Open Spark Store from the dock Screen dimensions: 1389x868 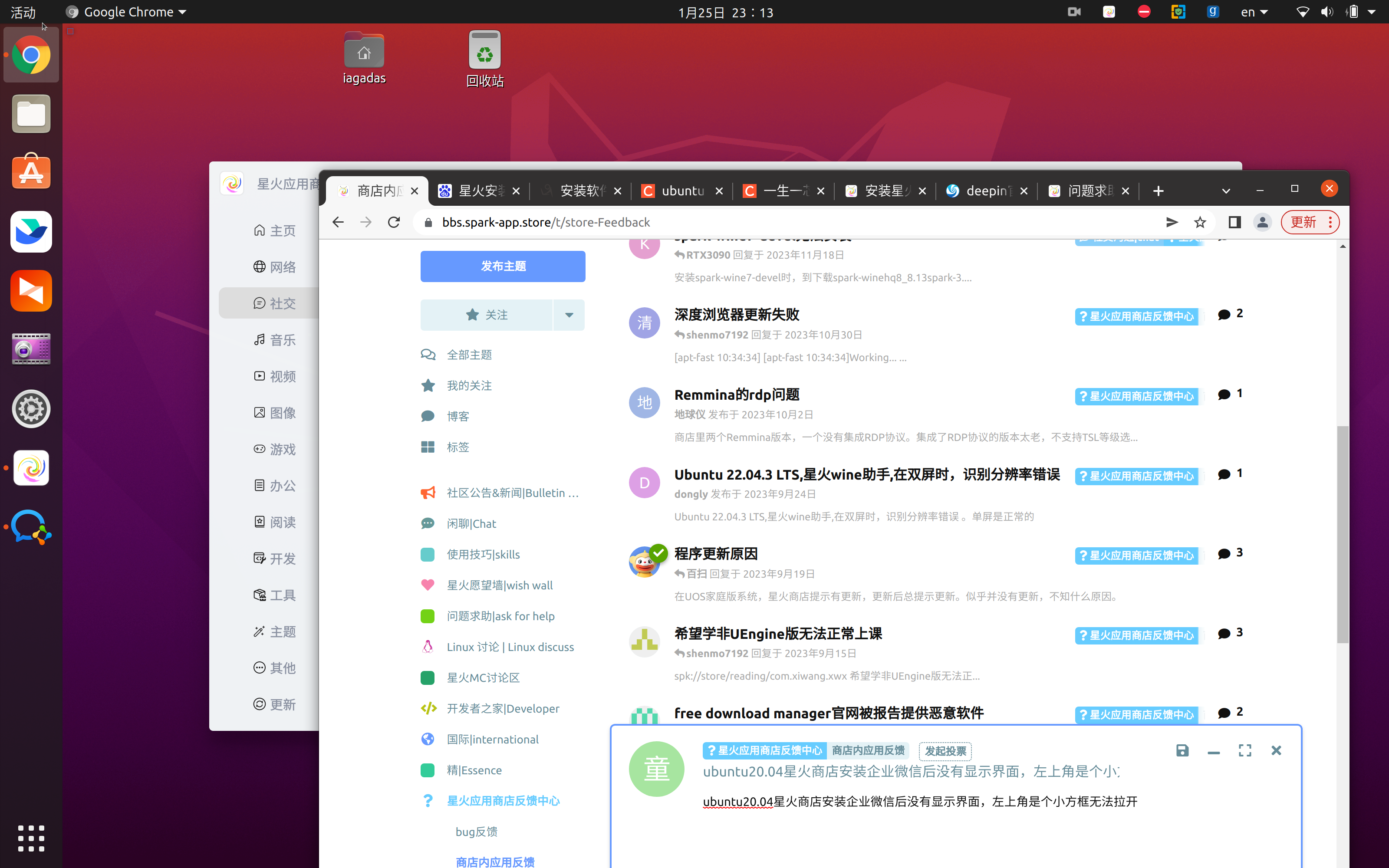tap(31, 468)
